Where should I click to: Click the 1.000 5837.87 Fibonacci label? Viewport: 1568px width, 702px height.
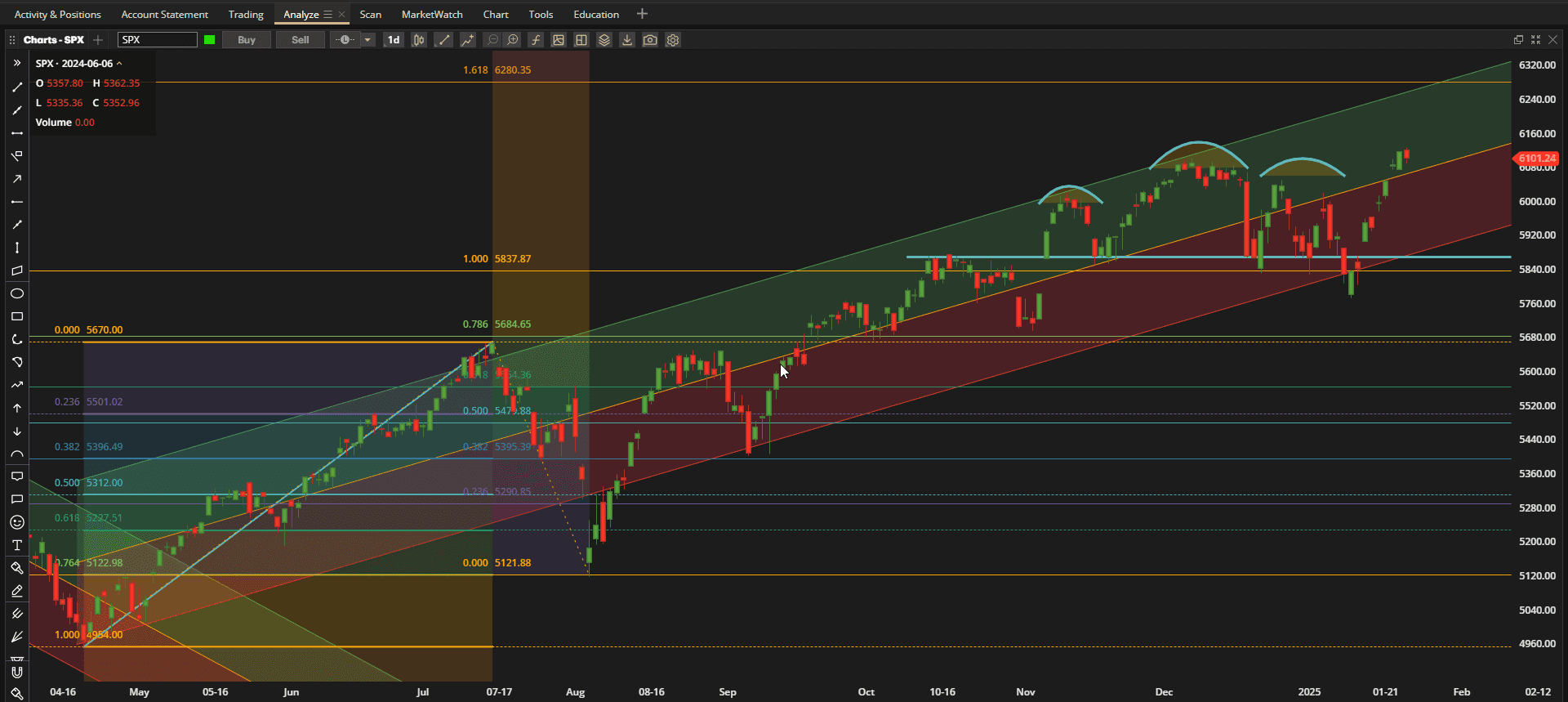tap(497, 259)
